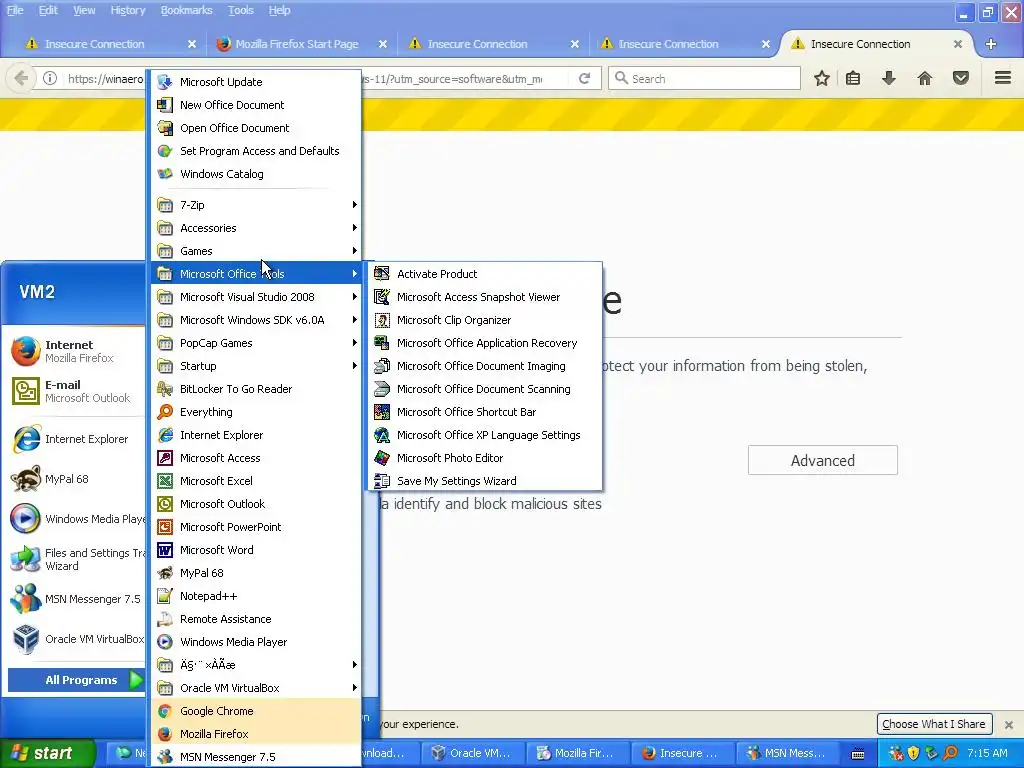Launch Google Chrome
1024x768 pixels.
(256, 711)
